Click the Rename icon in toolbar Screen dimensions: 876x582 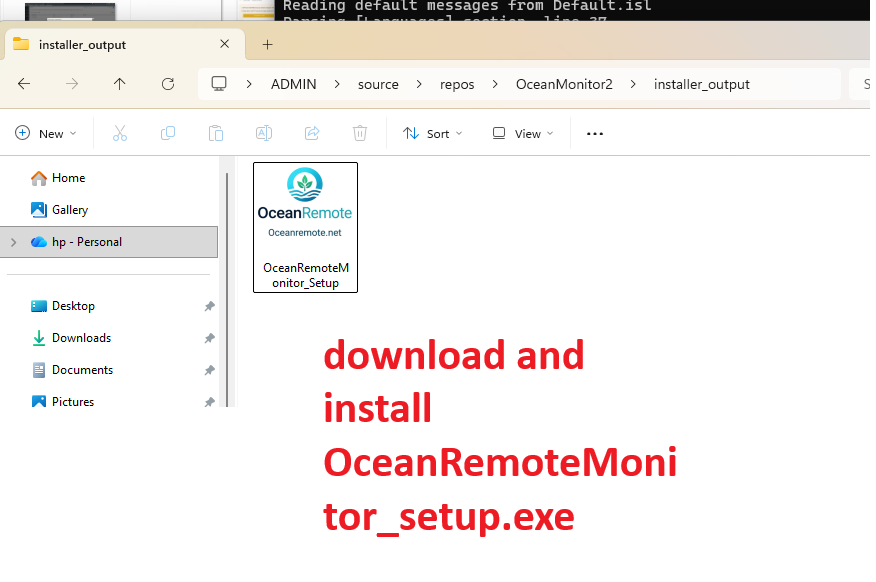click(x=264, y=133)
